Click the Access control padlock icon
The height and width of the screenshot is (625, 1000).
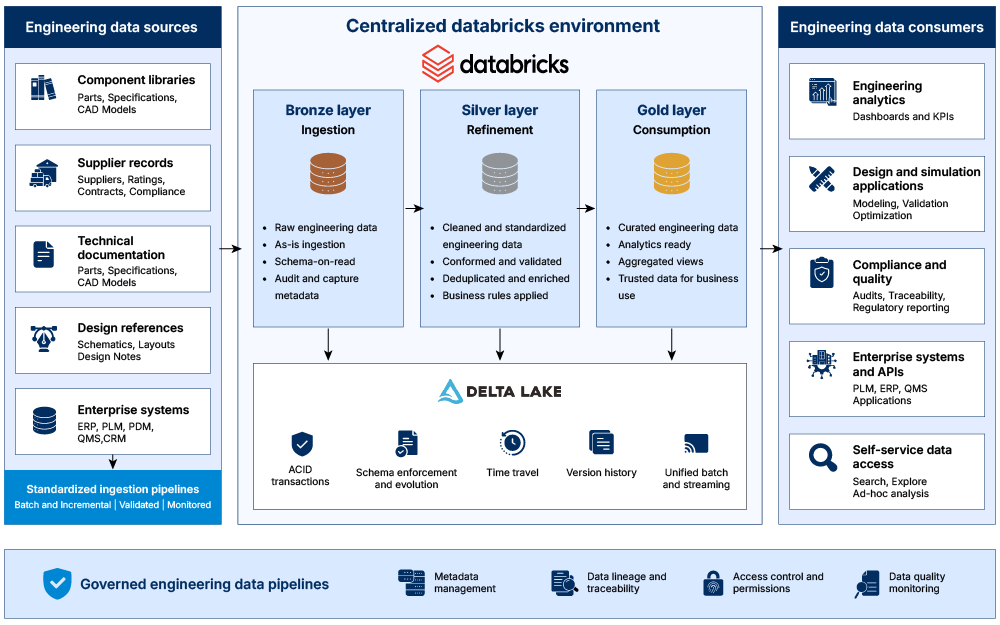pos(712,583)
